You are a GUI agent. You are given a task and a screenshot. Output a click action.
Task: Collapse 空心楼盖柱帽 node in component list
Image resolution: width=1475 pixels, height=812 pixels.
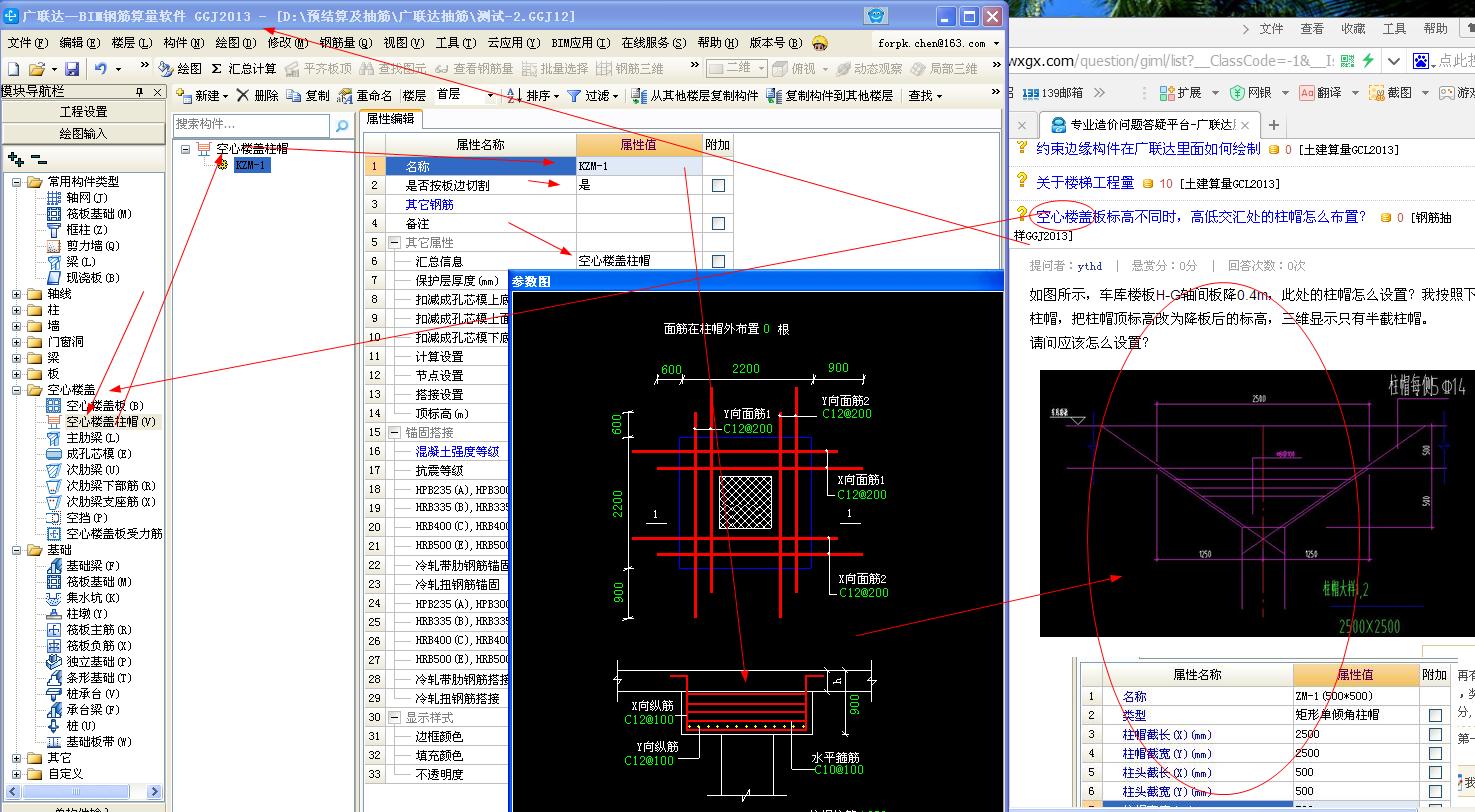(186, 149)
